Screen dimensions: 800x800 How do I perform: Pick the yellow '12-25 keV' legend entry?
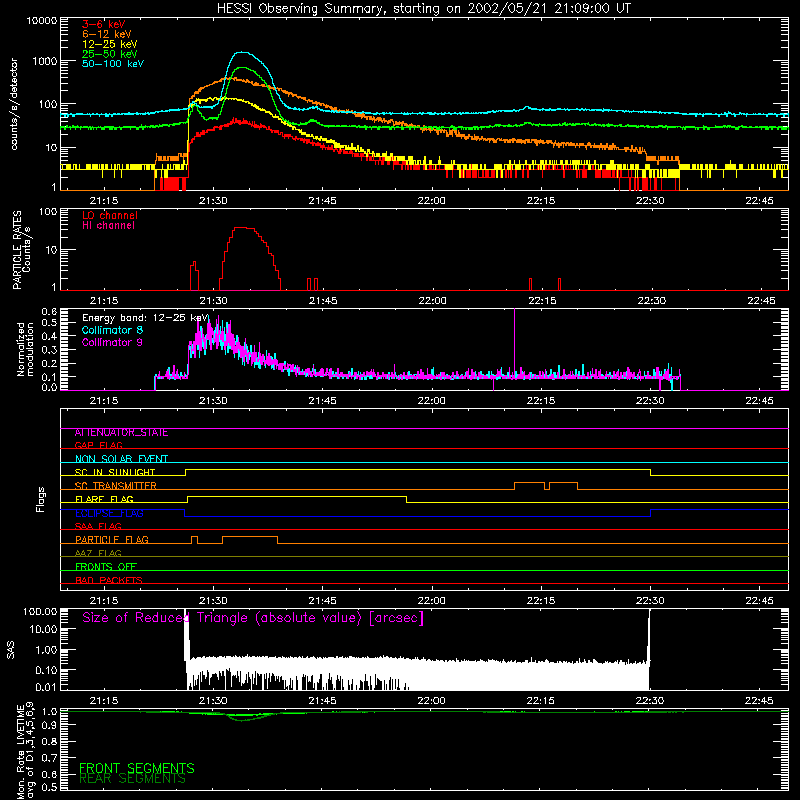[x=110, y=44]
